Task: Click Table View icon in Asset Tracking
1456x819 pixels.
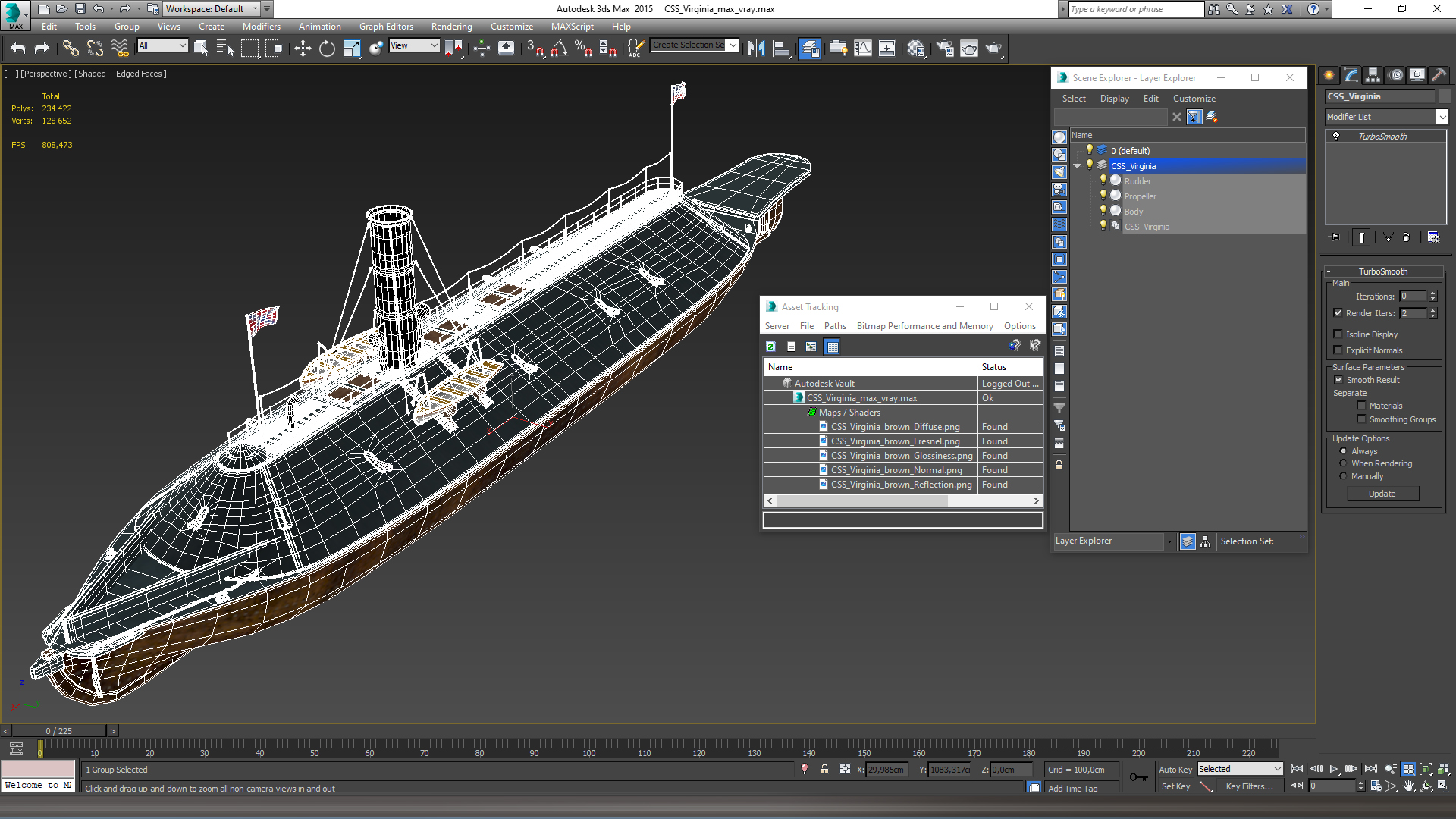Action: [833, 347]
